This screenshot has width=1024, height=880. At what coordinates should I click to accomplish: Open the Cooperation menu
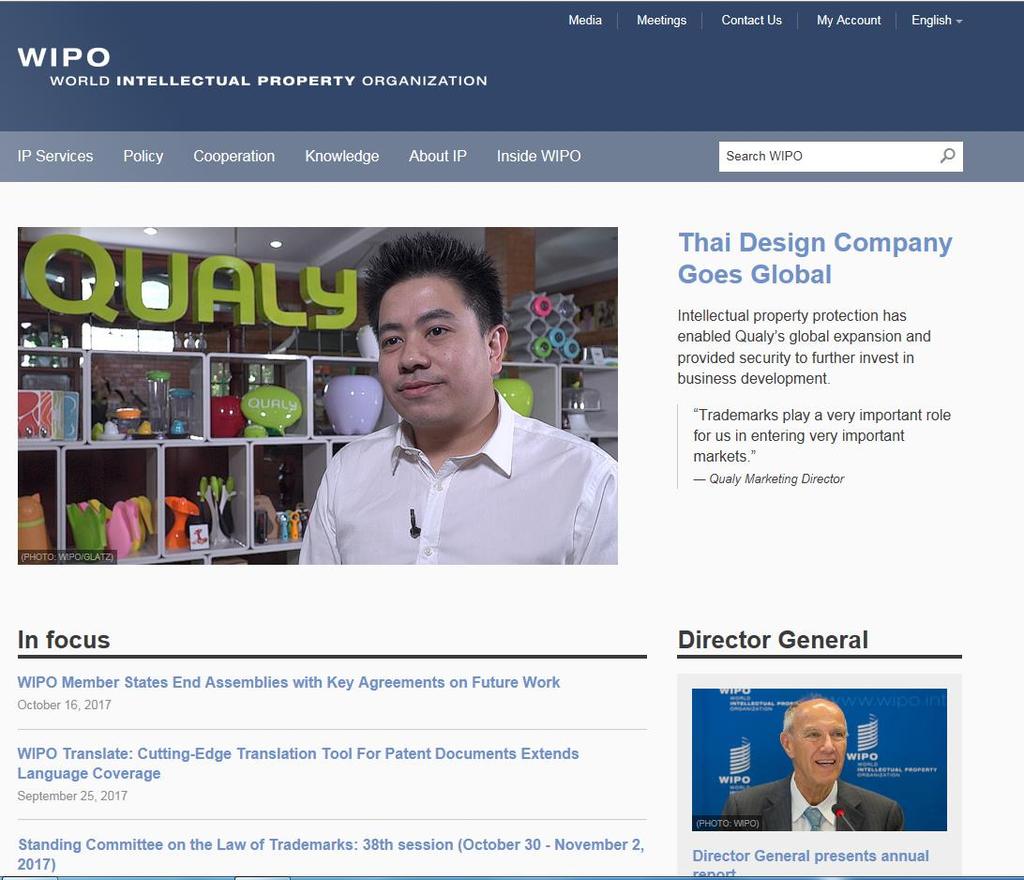tap(234, 156)
